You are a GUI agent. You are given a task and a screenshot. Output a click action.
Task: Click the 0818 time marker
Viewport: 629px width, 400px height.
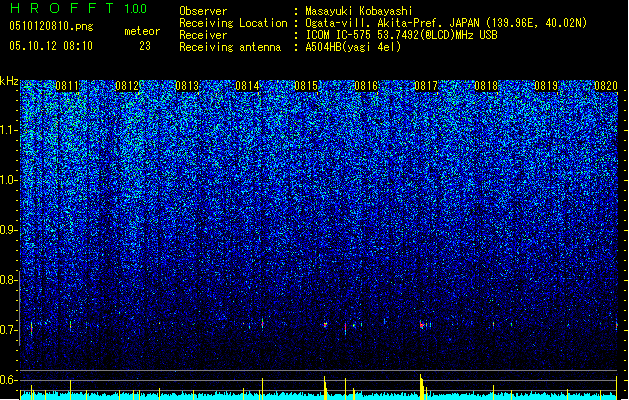tap(486, 86)
